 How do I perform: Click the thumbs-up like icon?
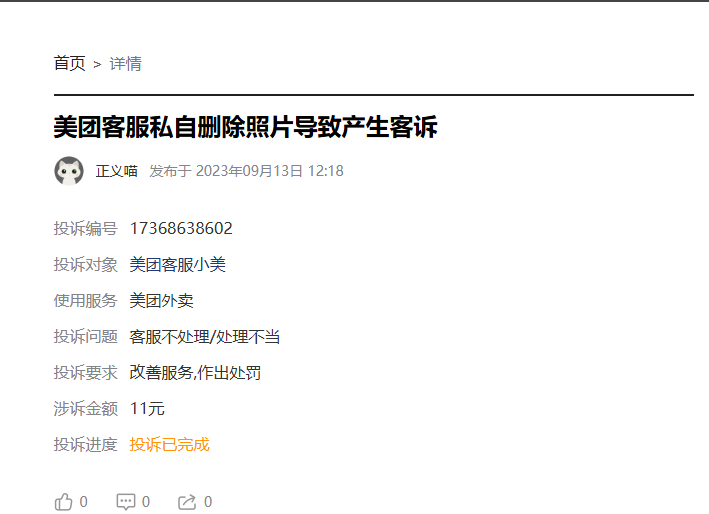[63, 502]
